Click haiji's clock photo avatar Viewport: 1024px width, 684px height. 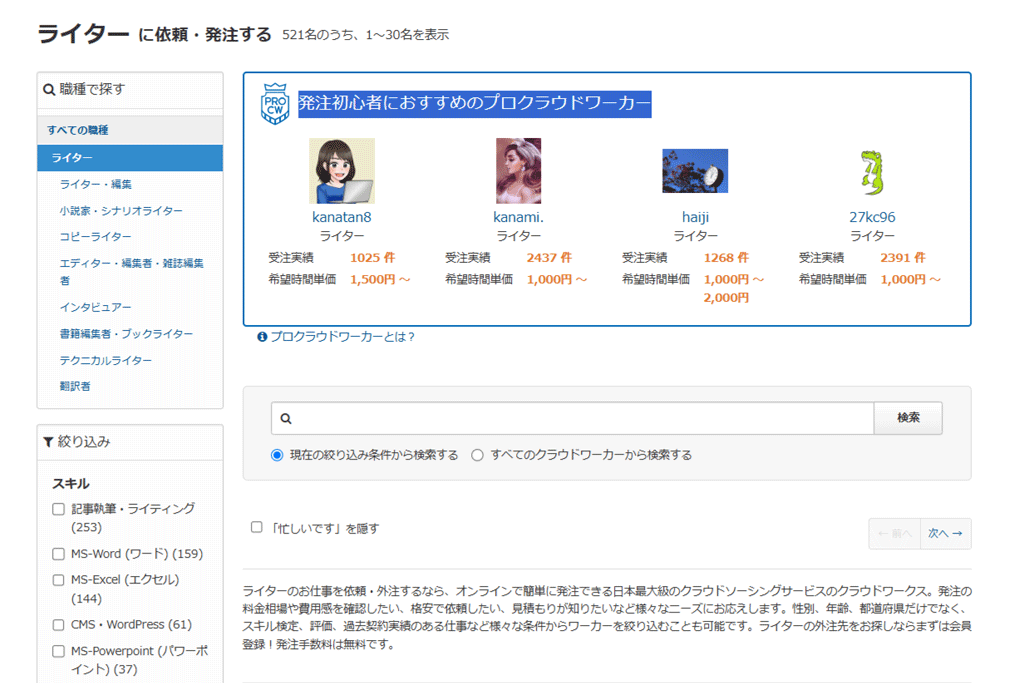point(695,171)
